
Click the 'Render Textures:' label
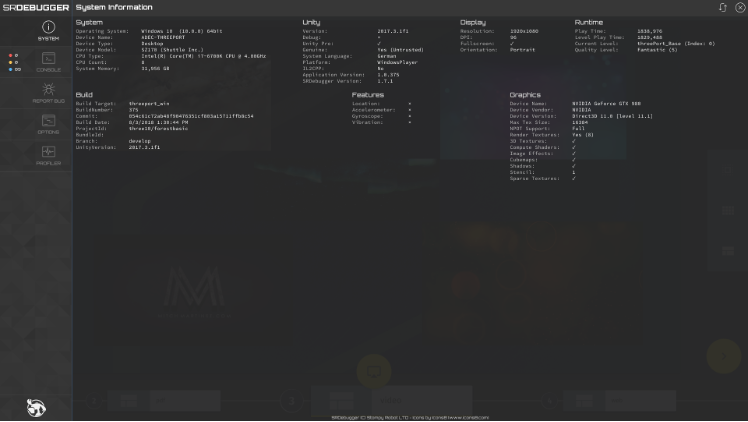(534, 135)
